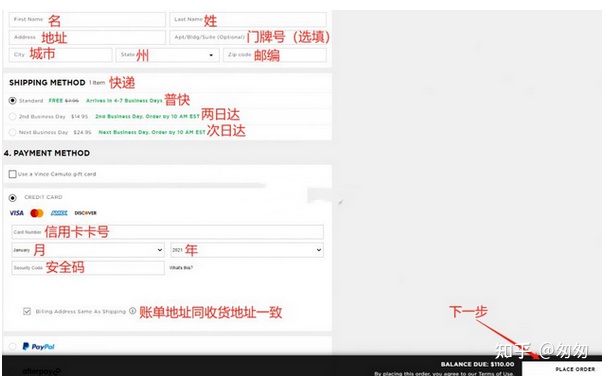
Task: Click the Shipping Method heading
Action: point(47,83)
